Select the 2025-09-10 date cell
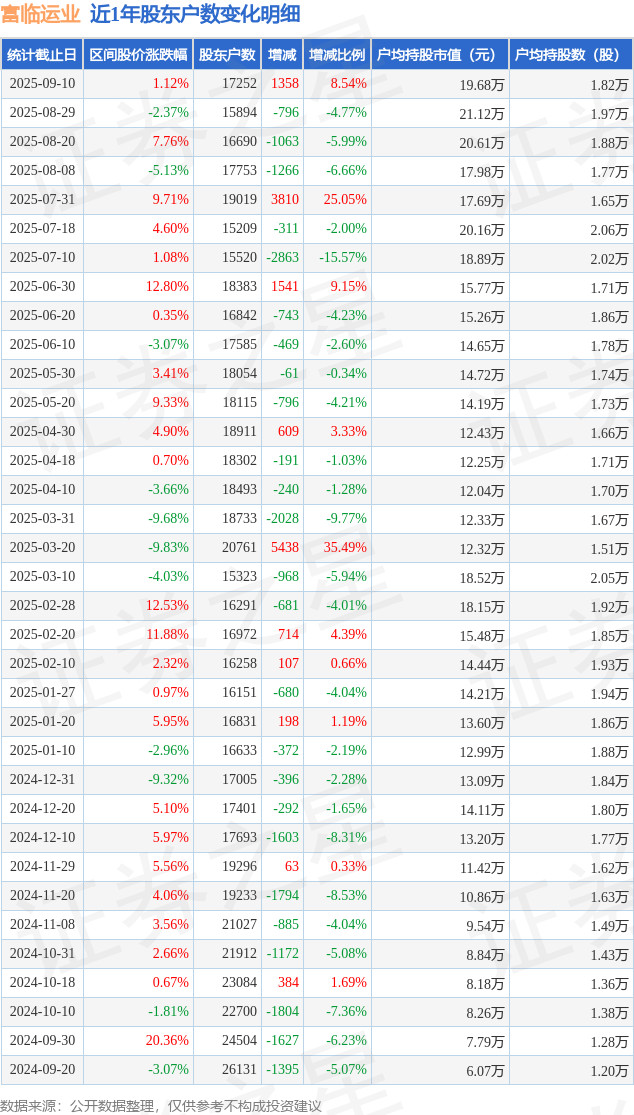Image resolution: width=634 pixels, height=1115 pixels. pos(42,84)
